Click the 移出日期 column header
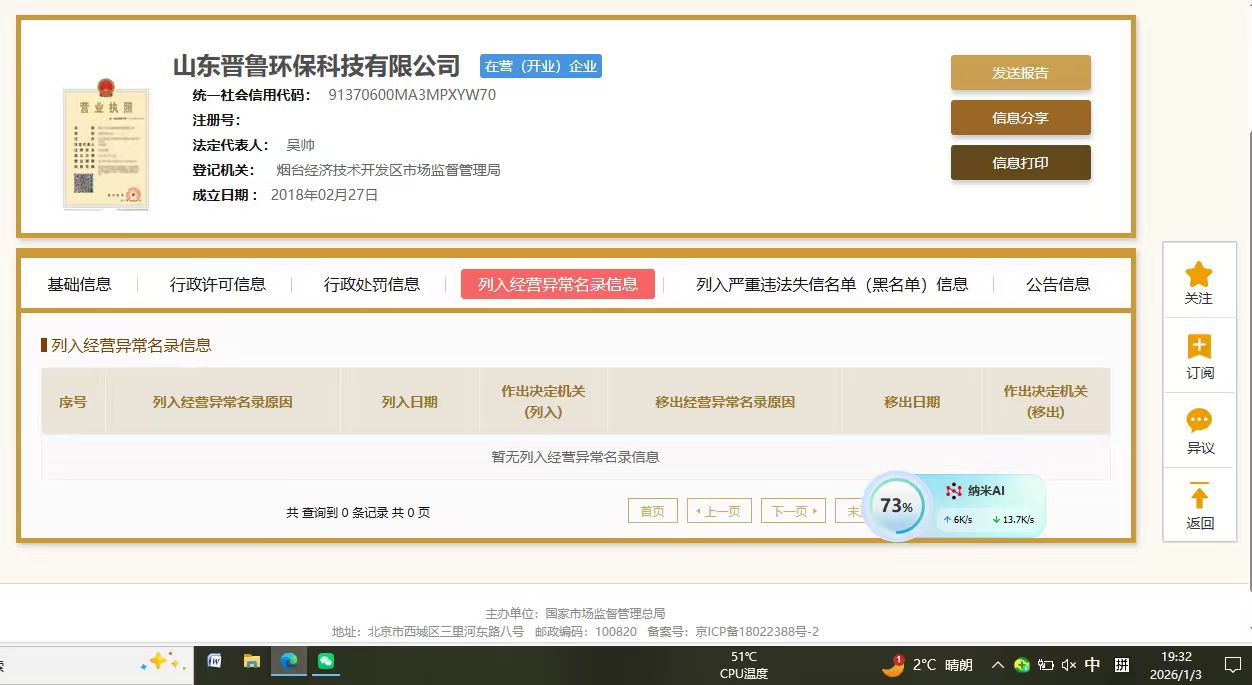1252x685 pixels. [912, 402]
